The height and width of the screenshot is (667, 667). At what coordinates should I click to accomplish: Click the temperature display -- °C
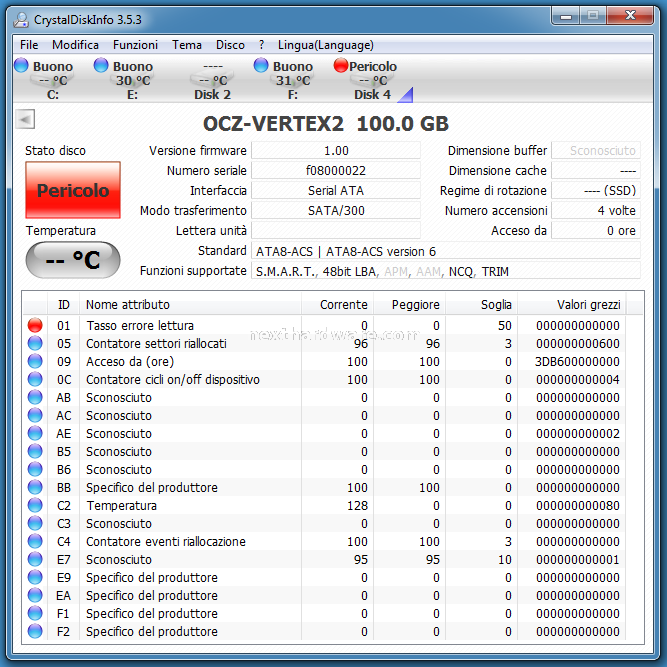73,260
